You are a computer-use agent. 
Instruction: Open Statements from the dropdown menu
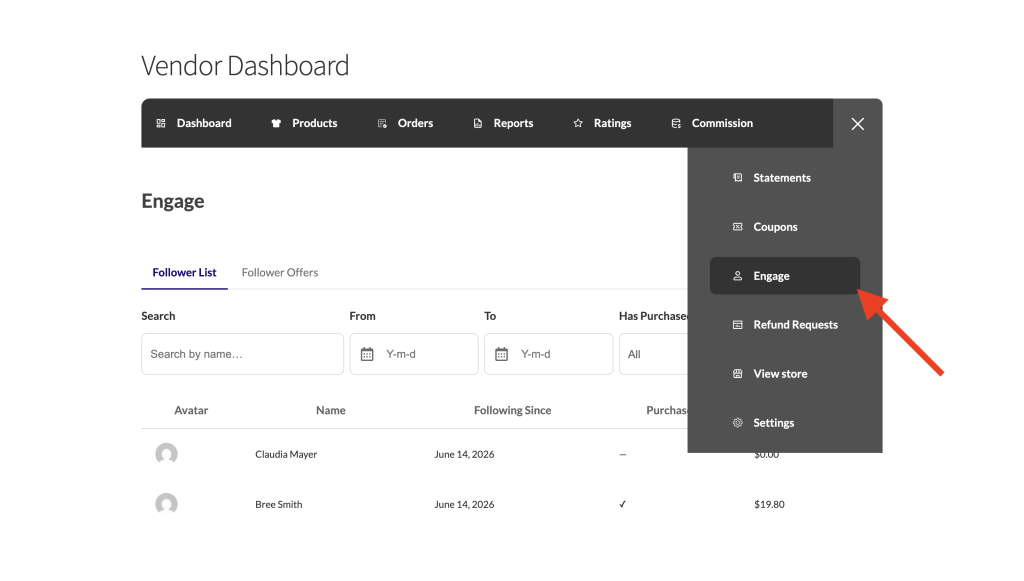[x=785, y=178]
